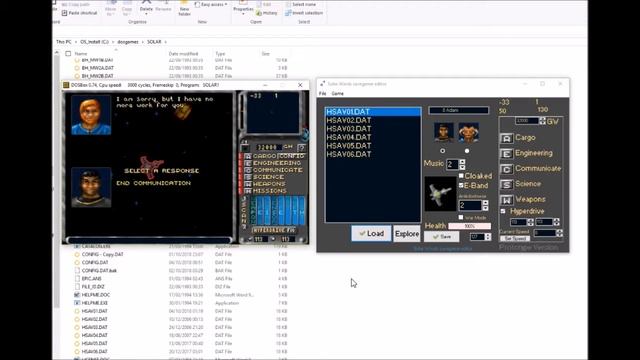Viewport: 640px width, 360px height.
Task: Click Paste shortcut in Explorer ribbon
Action: (x=80, y=13)
